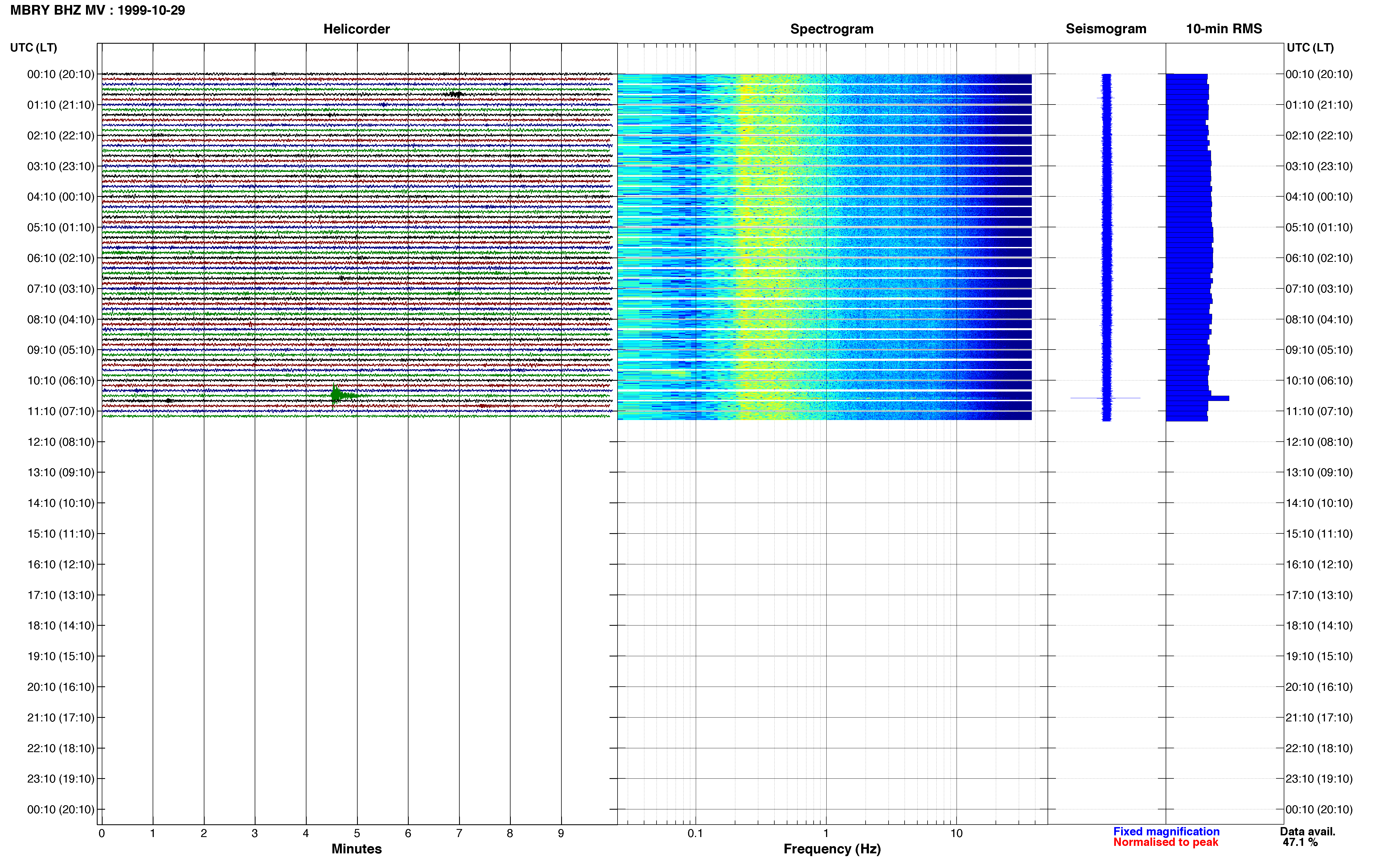Click the left '13:10 (09:10)' time label
Image resolution: width=1388 pixels, height=868 pixels.
[x=61, y=472]
